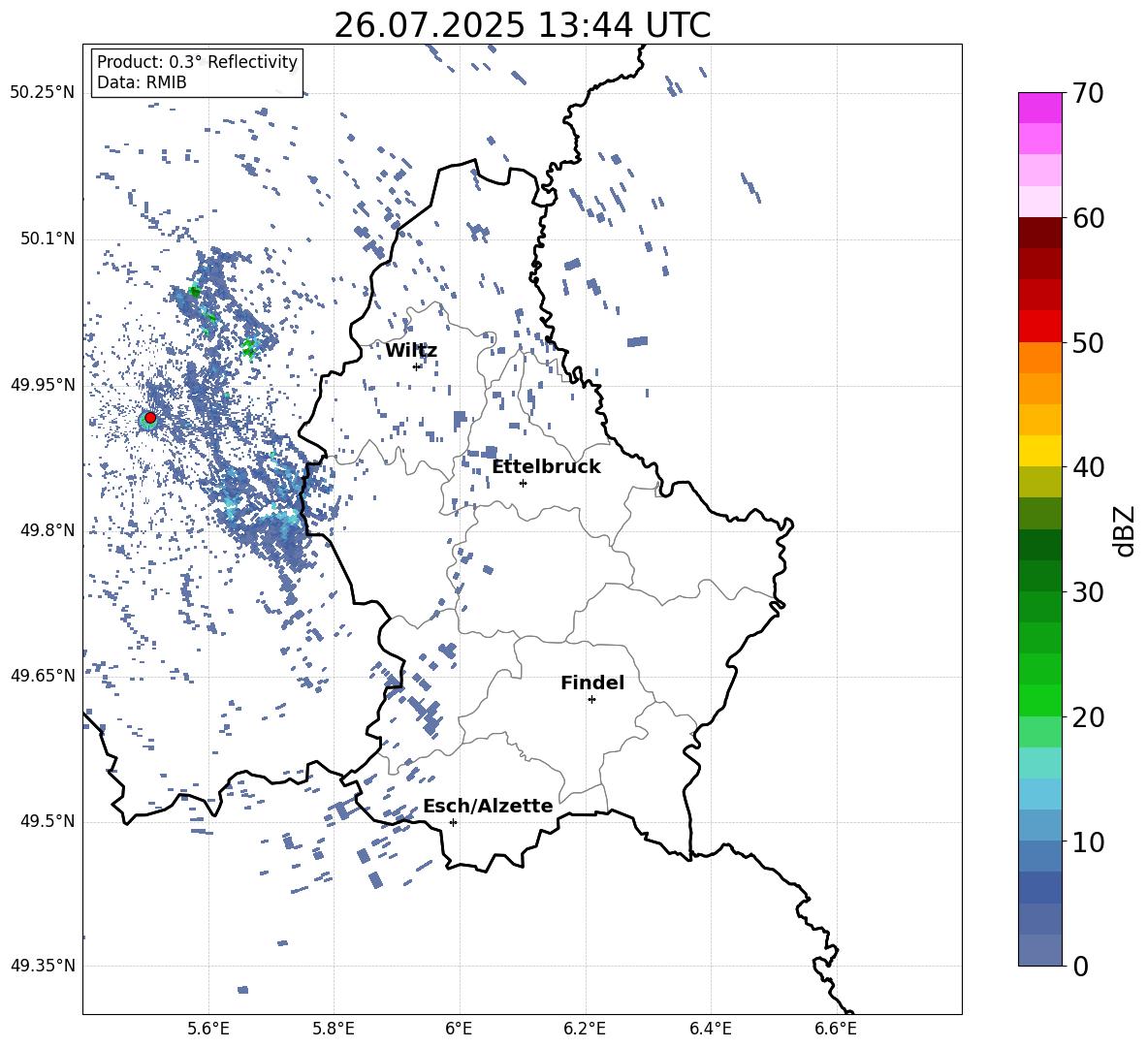Image resolution: width=1148 pixels, height=1048 pixels.
Task: Click the 6°E longitude label
Action: [460, 1030]
